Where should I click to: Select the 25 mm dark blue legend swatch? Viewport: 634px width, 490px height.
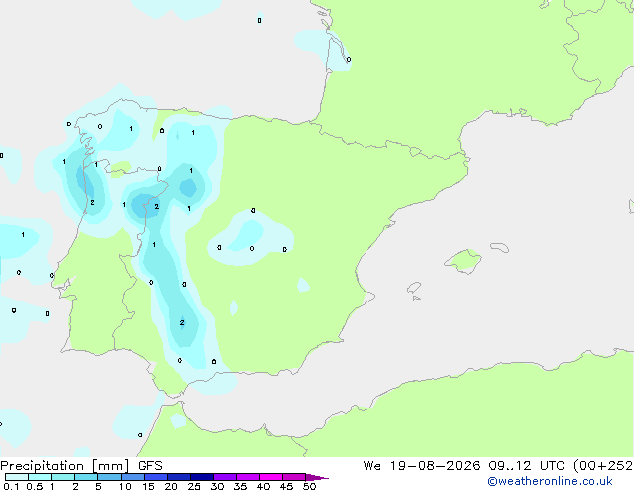pyautogui.click(x=201, y=477)
